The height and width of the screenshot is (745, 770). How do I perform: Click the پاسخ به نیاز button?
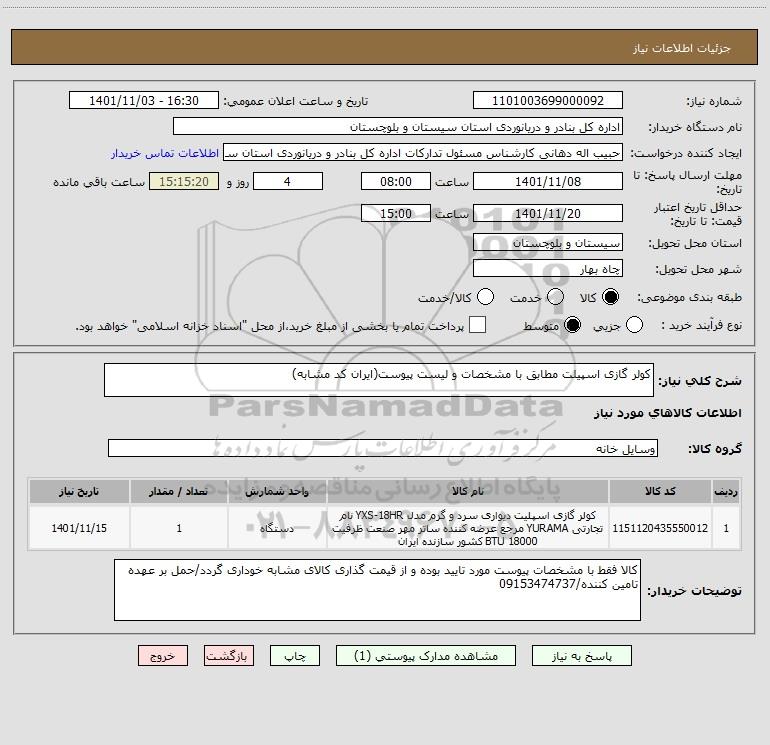click(x=582, y=656)
